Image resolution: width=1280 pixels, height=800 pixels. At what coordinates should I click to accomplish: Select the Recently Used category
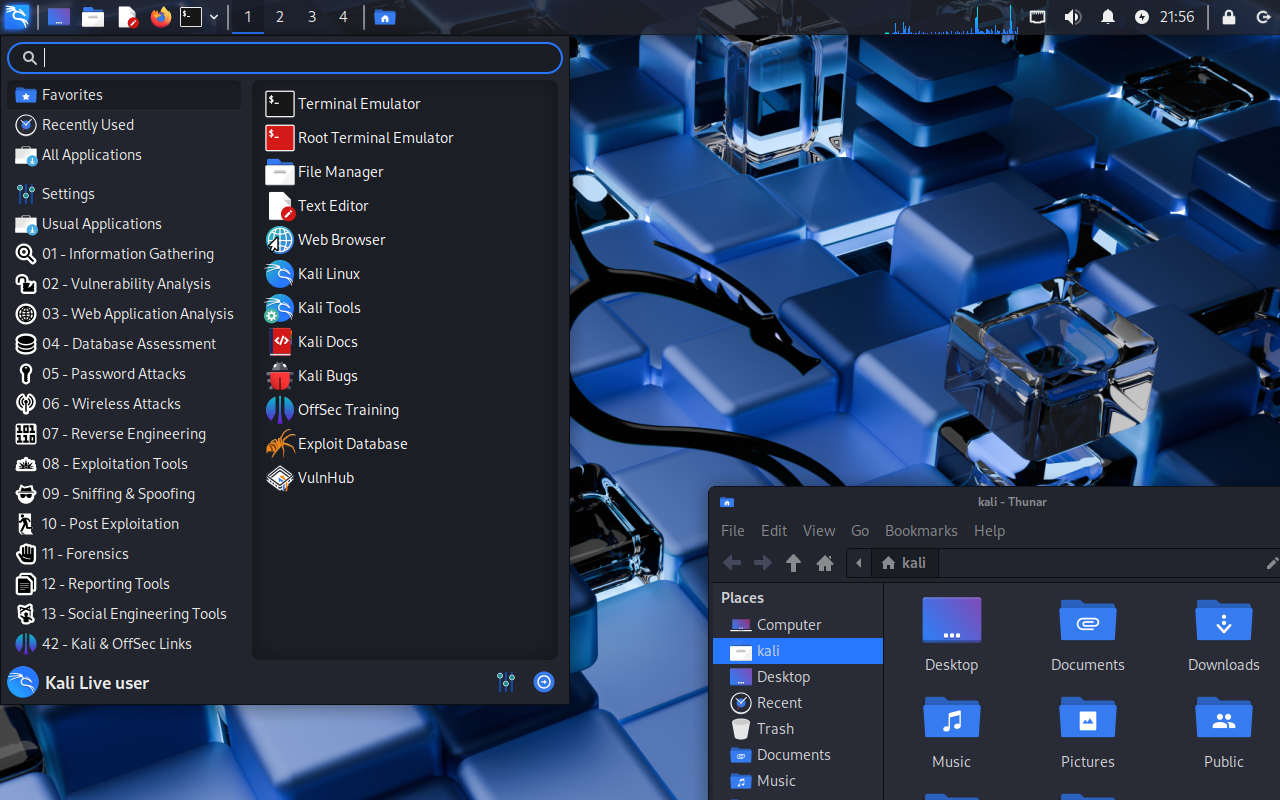[124, 125]
